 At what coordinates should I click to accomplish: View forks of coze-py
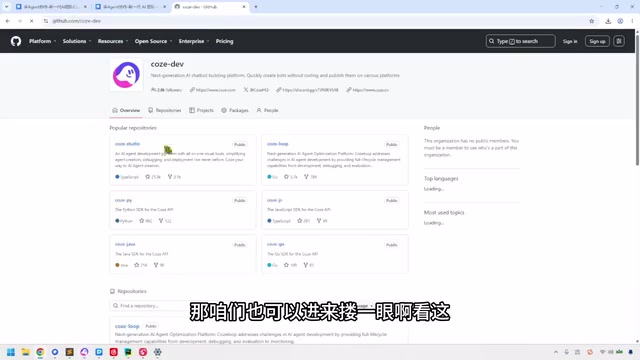(165, 221)
